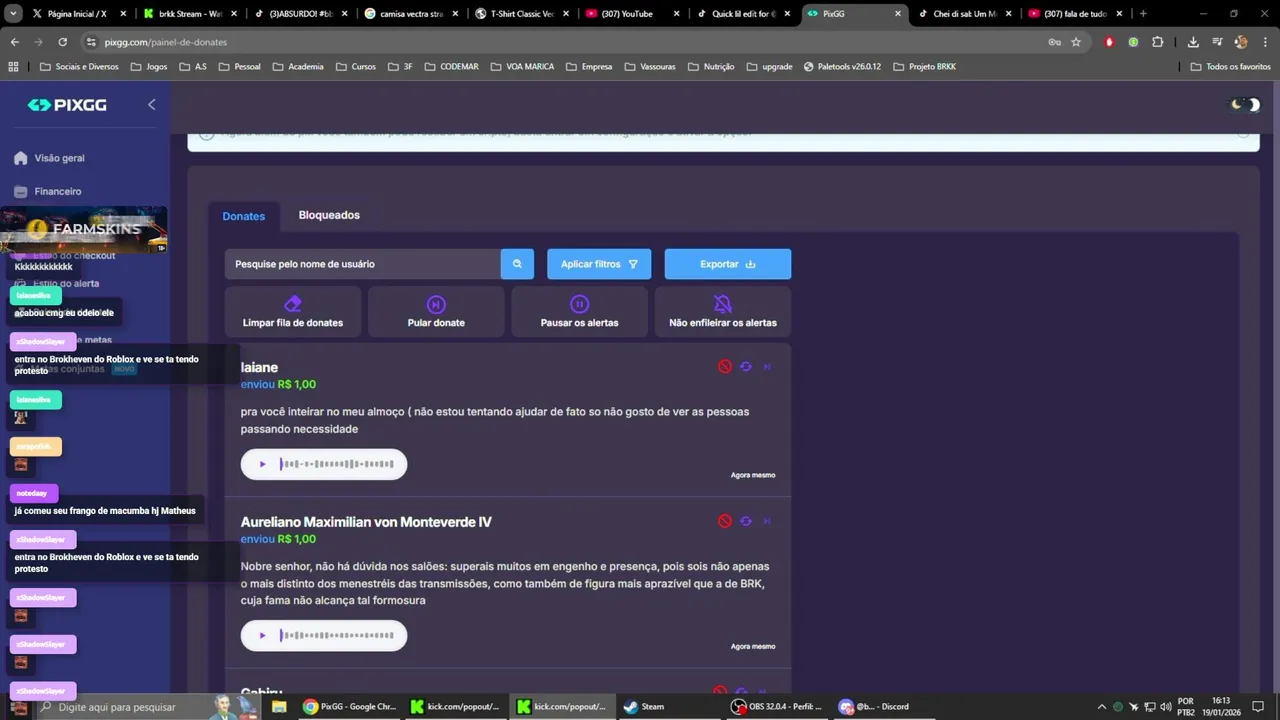This screenshot has width=1280, height=720.
Task: Seek in Aureliano Maximilian's audio waveform
Action: pyautogui.click(x=337, y=635)
